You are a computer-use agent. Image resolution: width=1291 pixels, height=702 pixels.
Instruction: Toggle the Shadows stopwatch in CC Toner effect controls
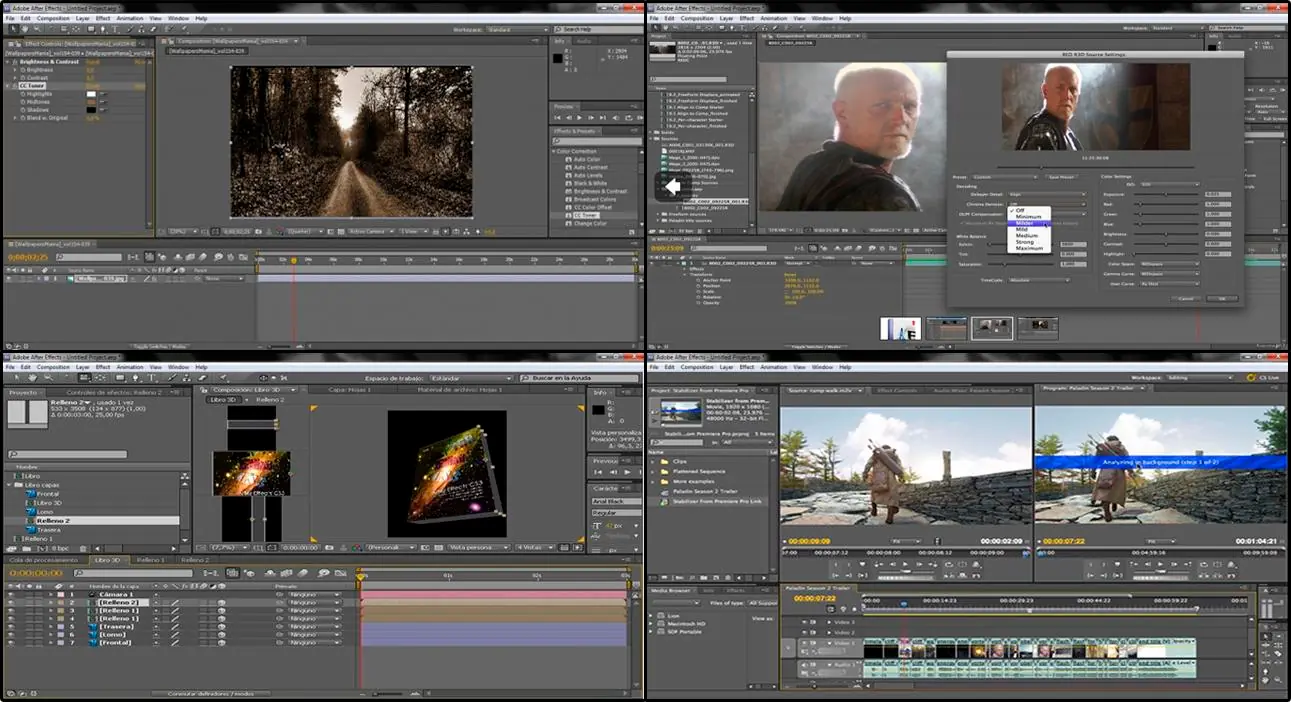23,110
